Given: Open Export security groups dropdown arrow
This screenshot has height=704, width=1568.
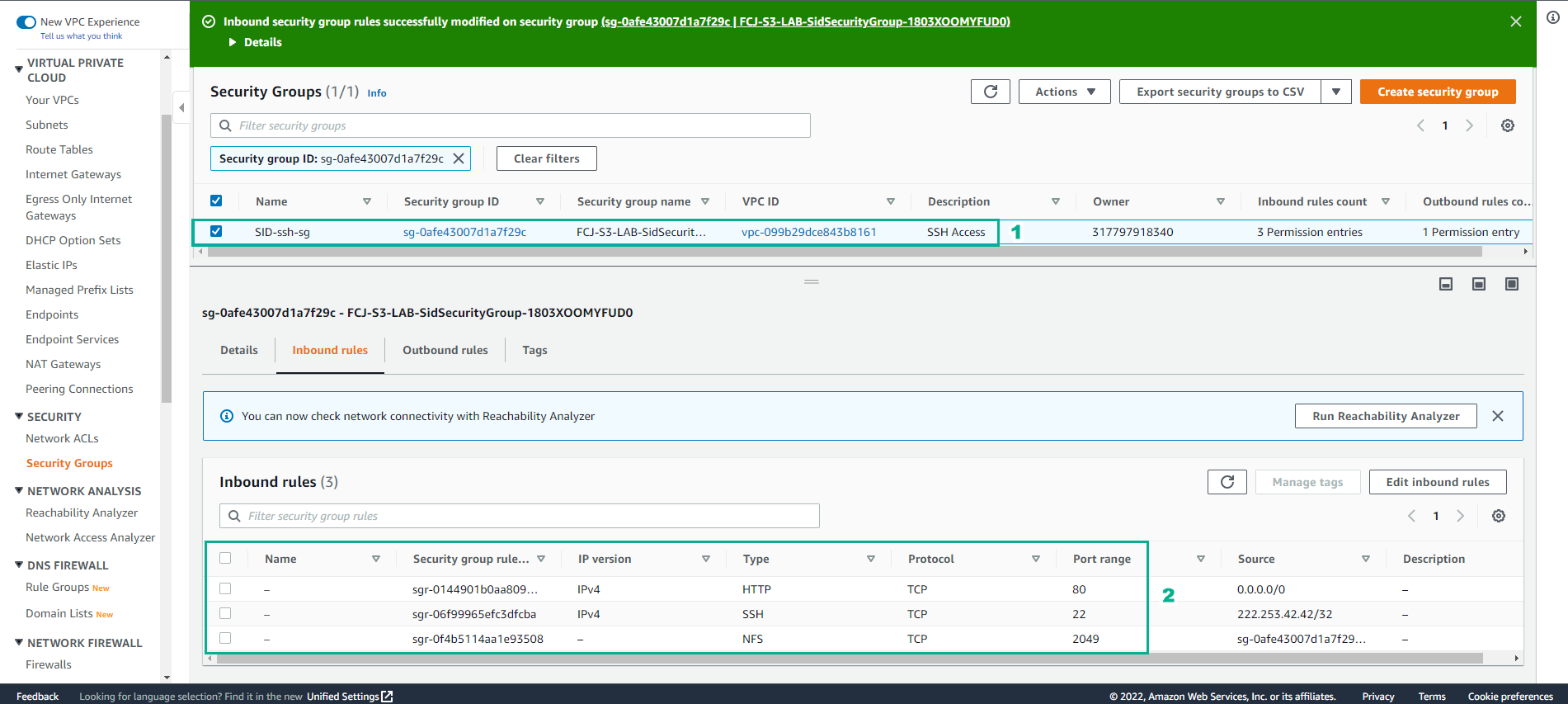Looking at the screenshot, I should [1336, 92].
